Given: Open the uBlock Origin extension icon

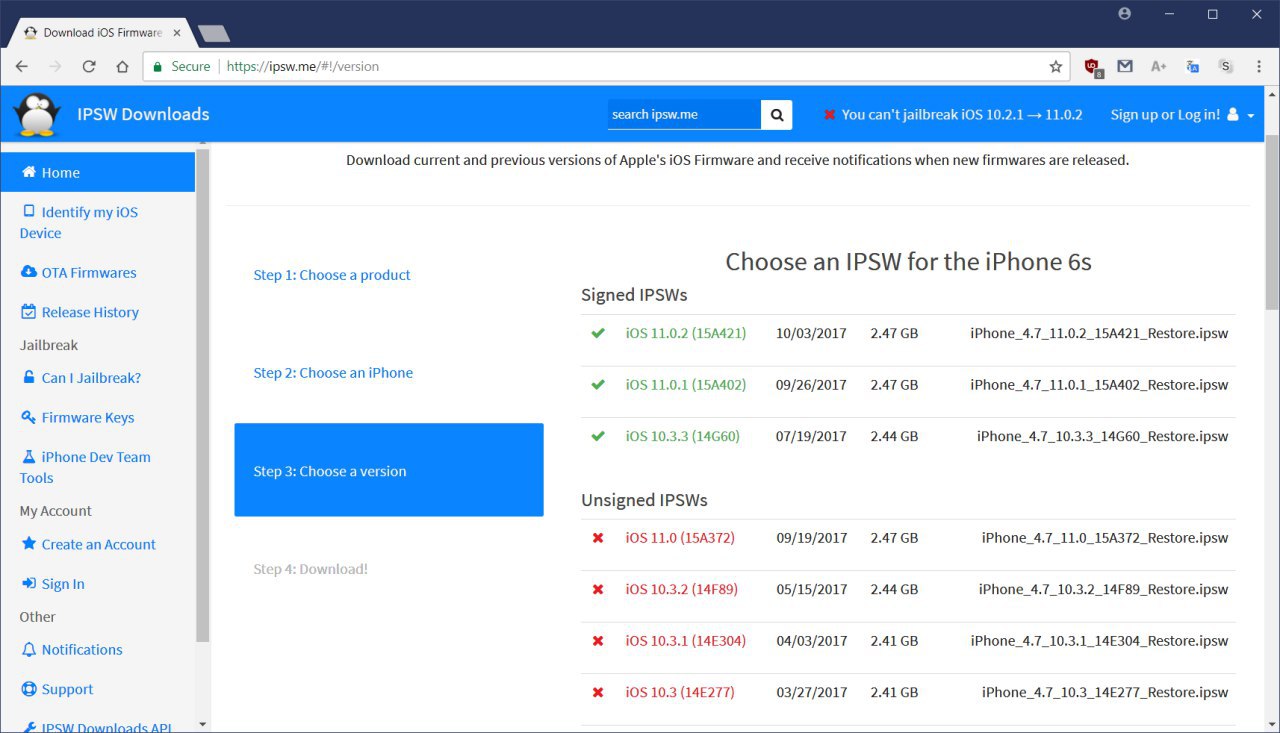Looking at the screenshot, I should pyautogui.click(x=1093, y=66).
